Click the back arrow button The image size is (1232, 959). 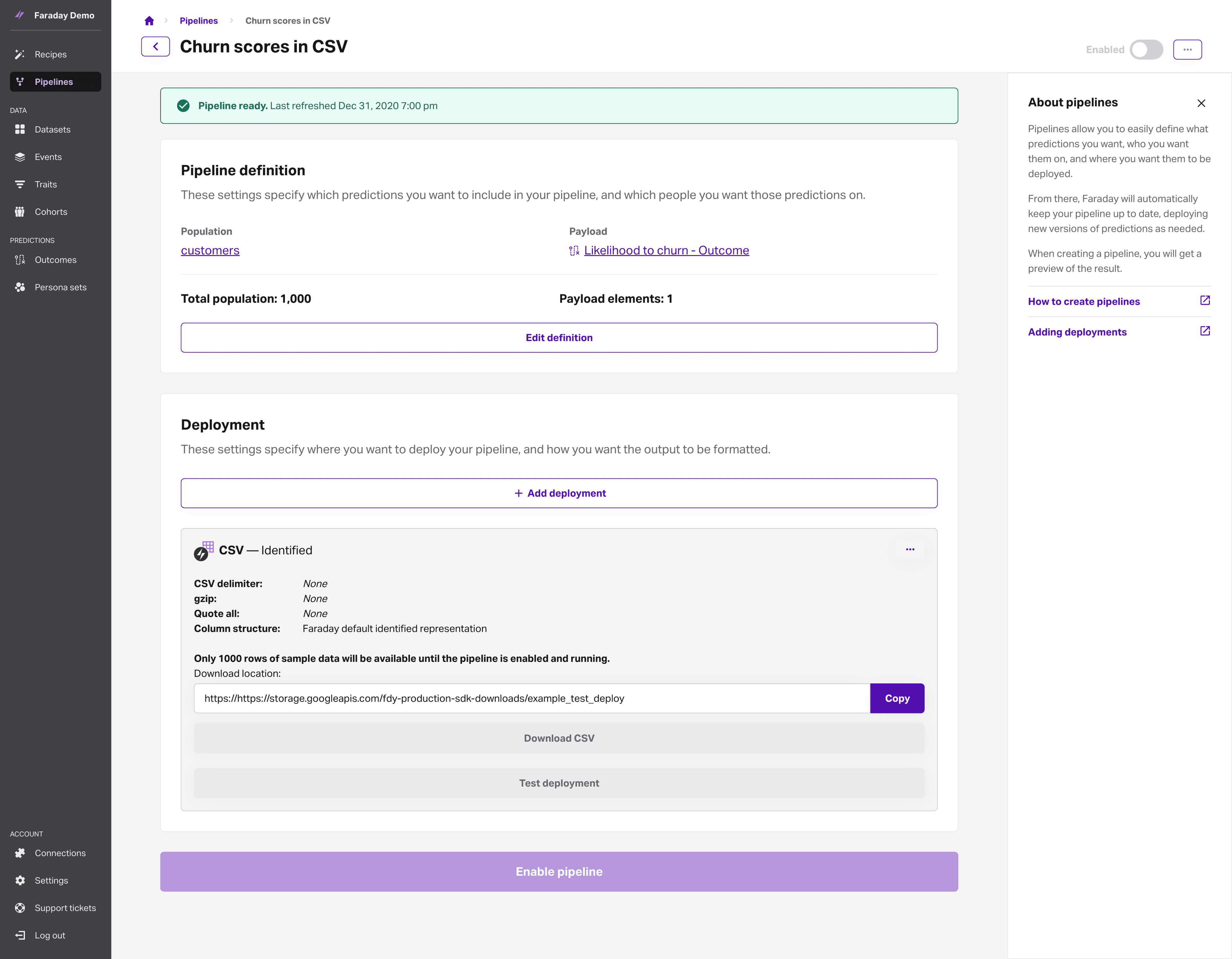click(x=155, y=47)
